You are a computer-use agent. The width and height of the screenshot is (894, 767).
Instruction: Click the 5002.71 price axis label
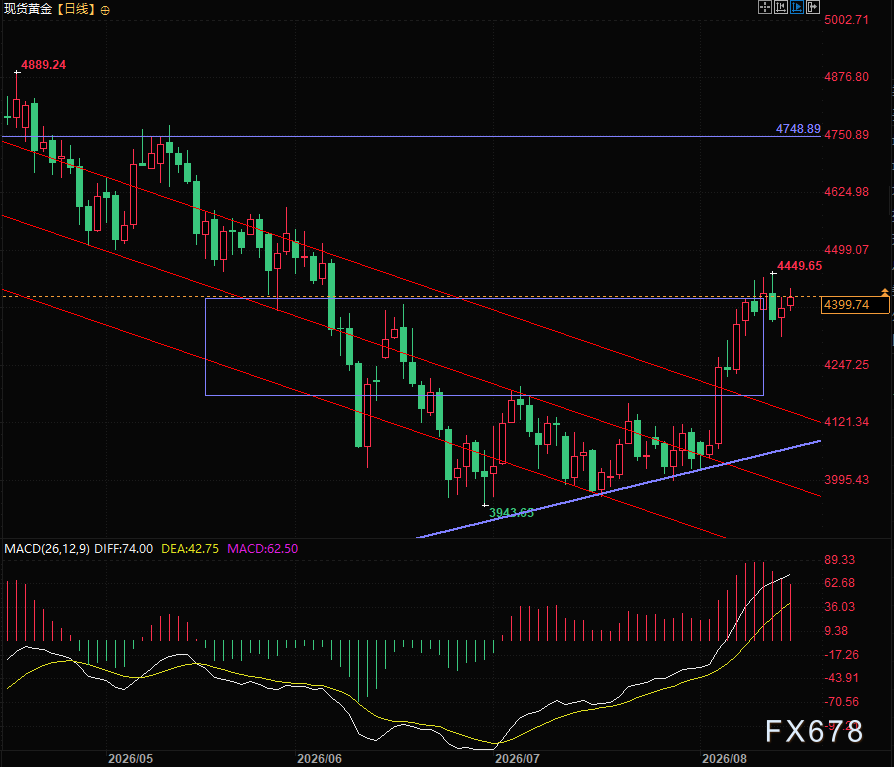pos(847,20)
